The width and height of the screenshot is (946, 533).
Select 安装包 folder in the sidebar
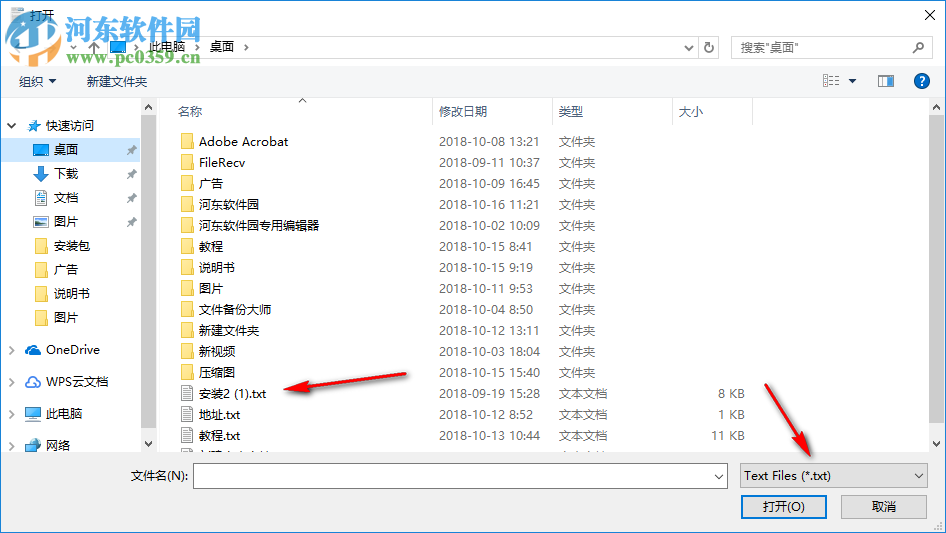pos(72,246)
